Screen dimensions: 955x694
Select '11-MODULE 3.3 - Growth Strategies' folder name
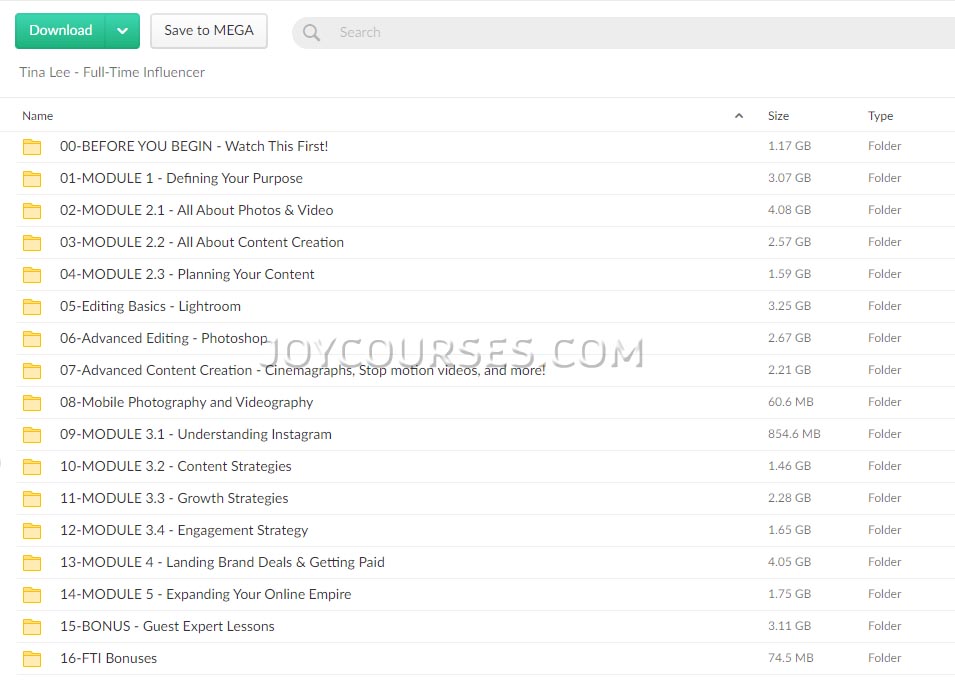(174, 498)
